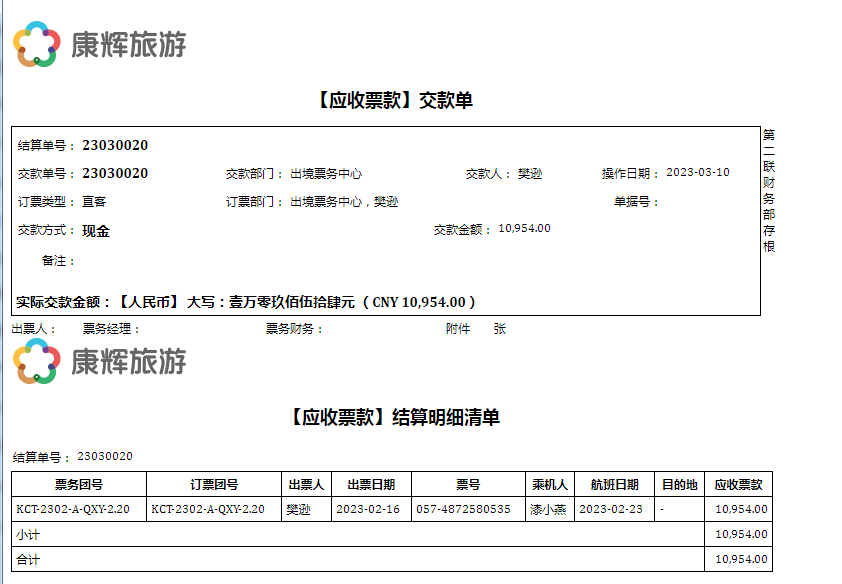Click the second 康辉旅游 logo above the detail list
Viewport: 842px width, 584px height.
coord(99,361)
